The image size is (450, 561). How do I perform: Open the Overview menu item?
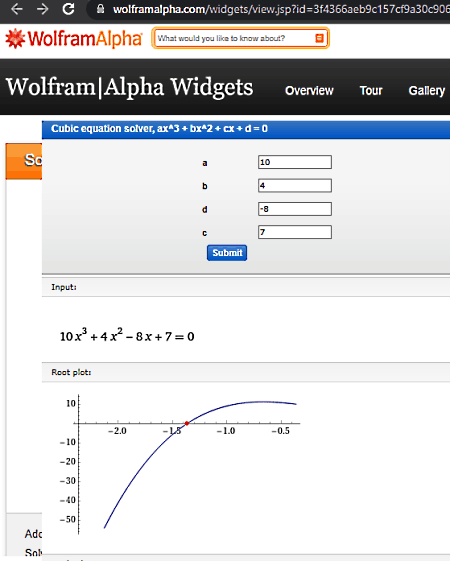309,91
